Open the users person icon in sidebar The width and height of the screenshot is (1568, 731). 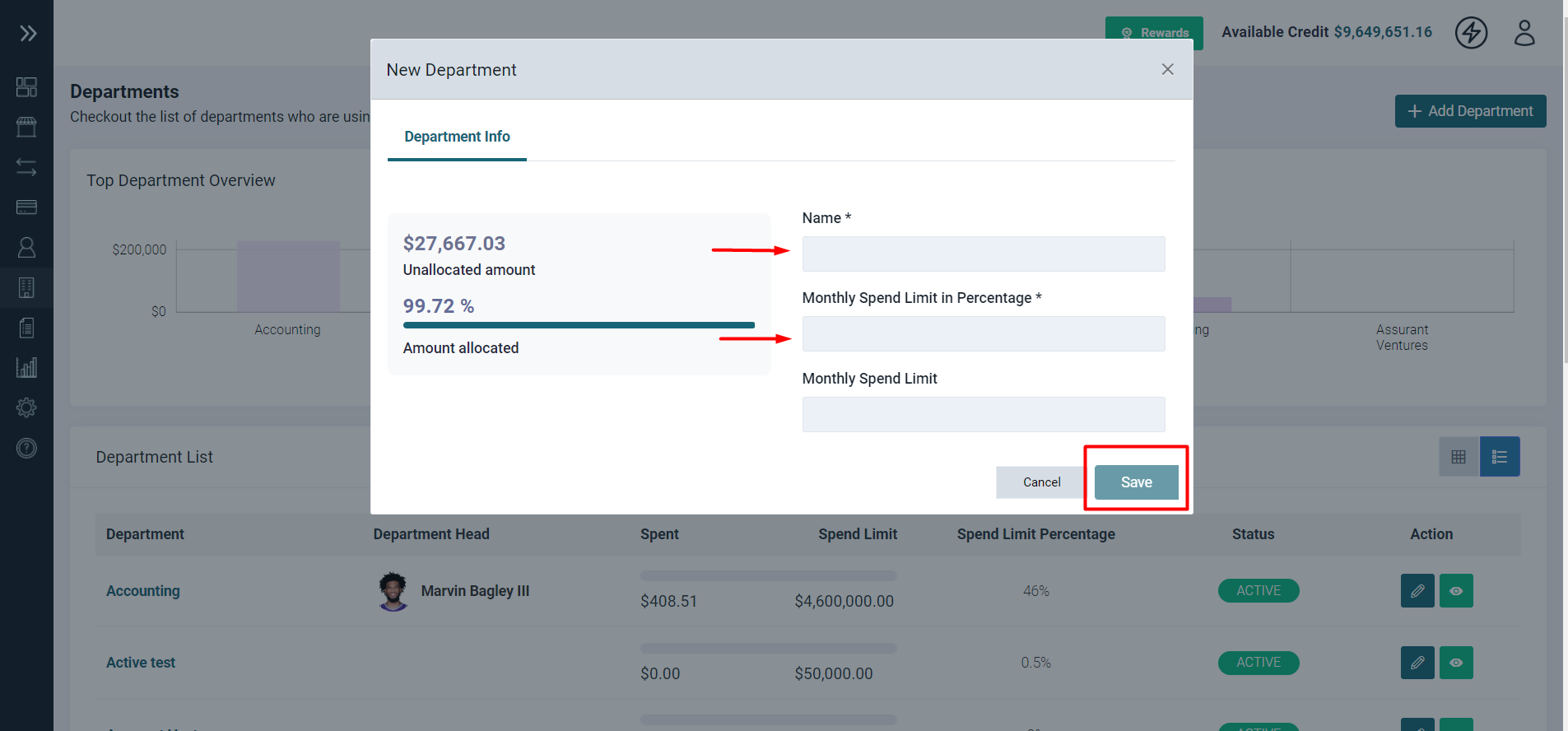pyautogui.click(x=26, y=247)
